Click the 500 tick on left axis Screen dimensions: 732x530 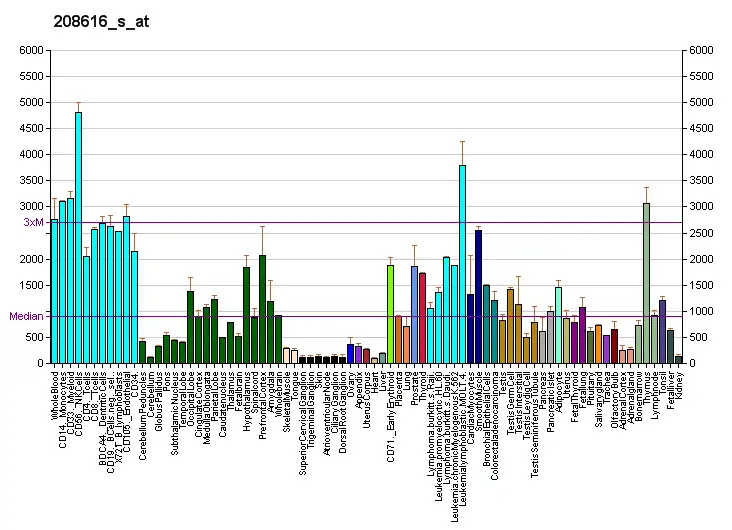tap(34, 337)
